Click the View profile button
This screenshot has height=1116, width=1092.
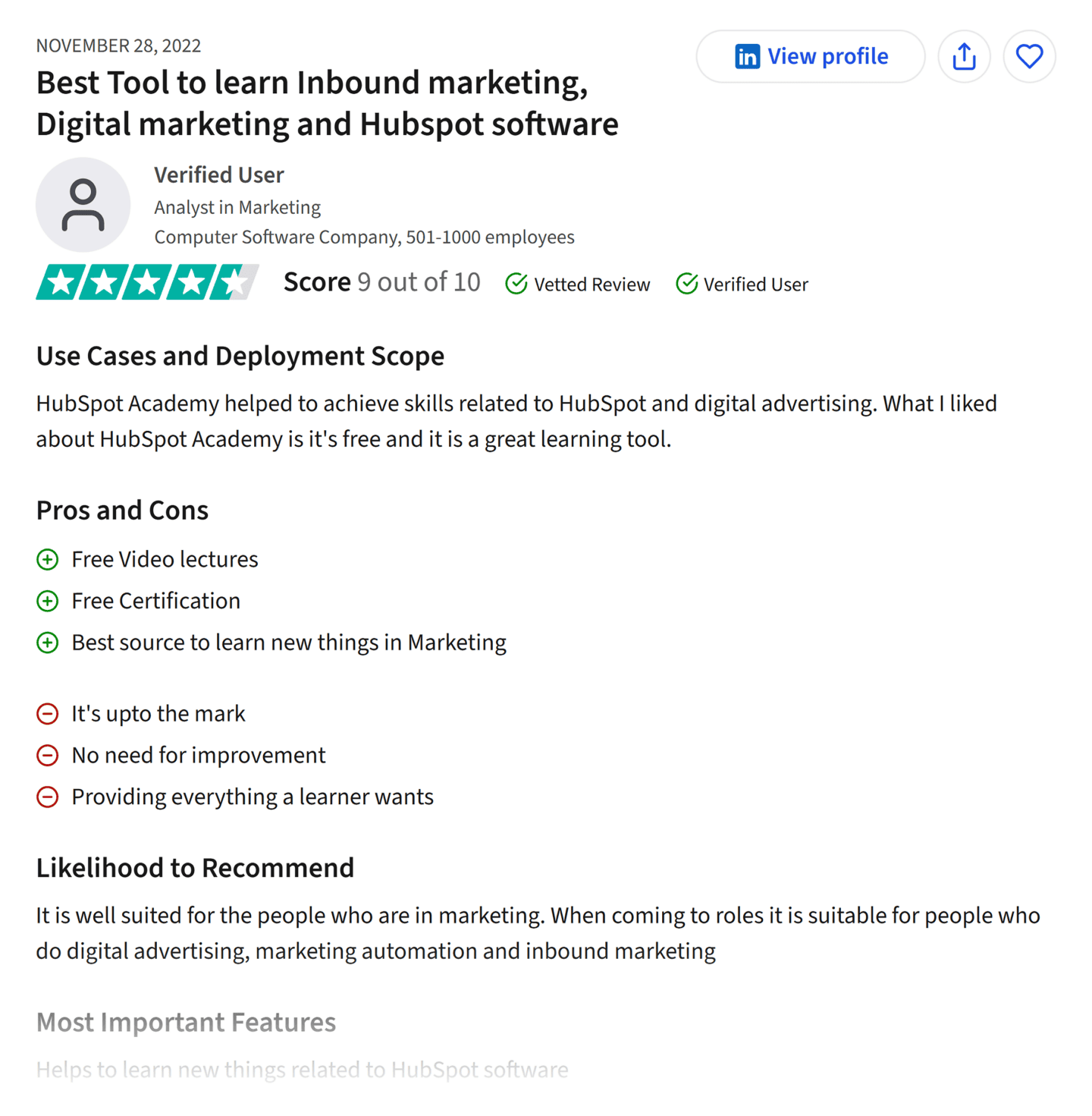coord(810,55)
